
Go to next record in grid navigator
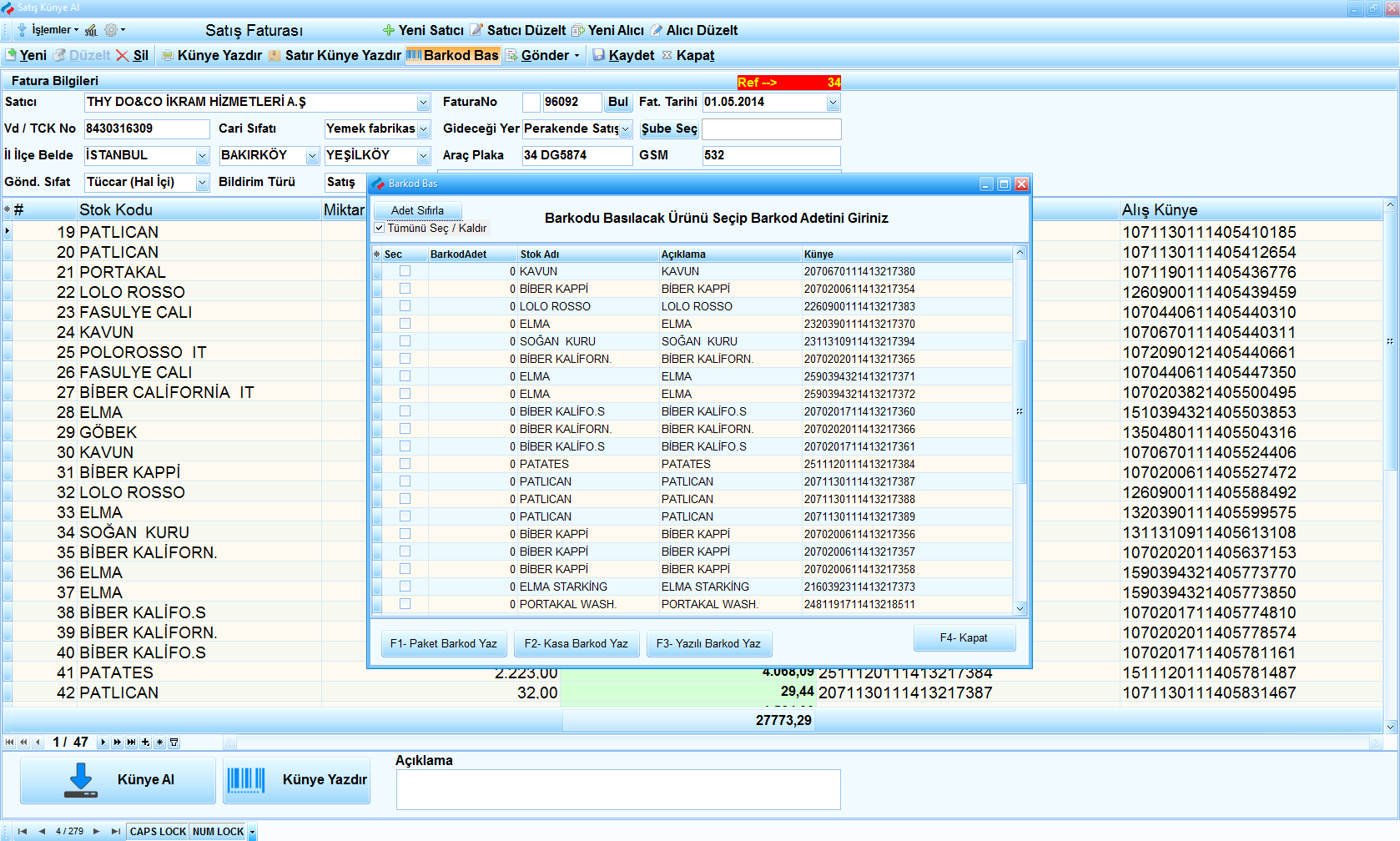coord(103,742)
